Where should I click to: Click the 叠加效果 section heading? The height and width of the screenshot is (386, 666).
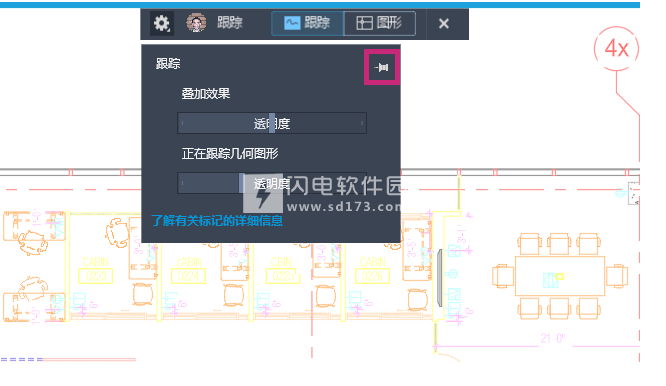tap(206, 93)
